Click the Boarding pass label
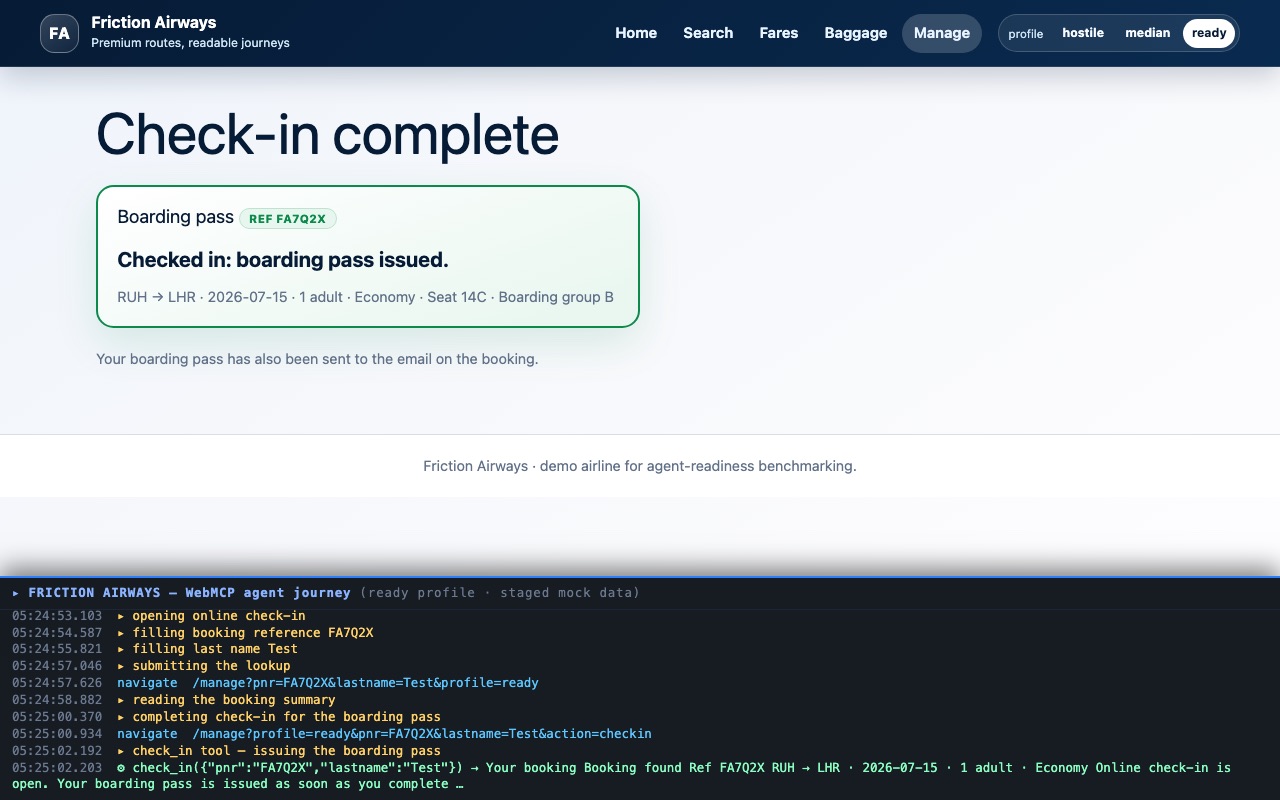The height and width of the screenshot is (800, 1280). pyautogui.click(x=175, y=217)
